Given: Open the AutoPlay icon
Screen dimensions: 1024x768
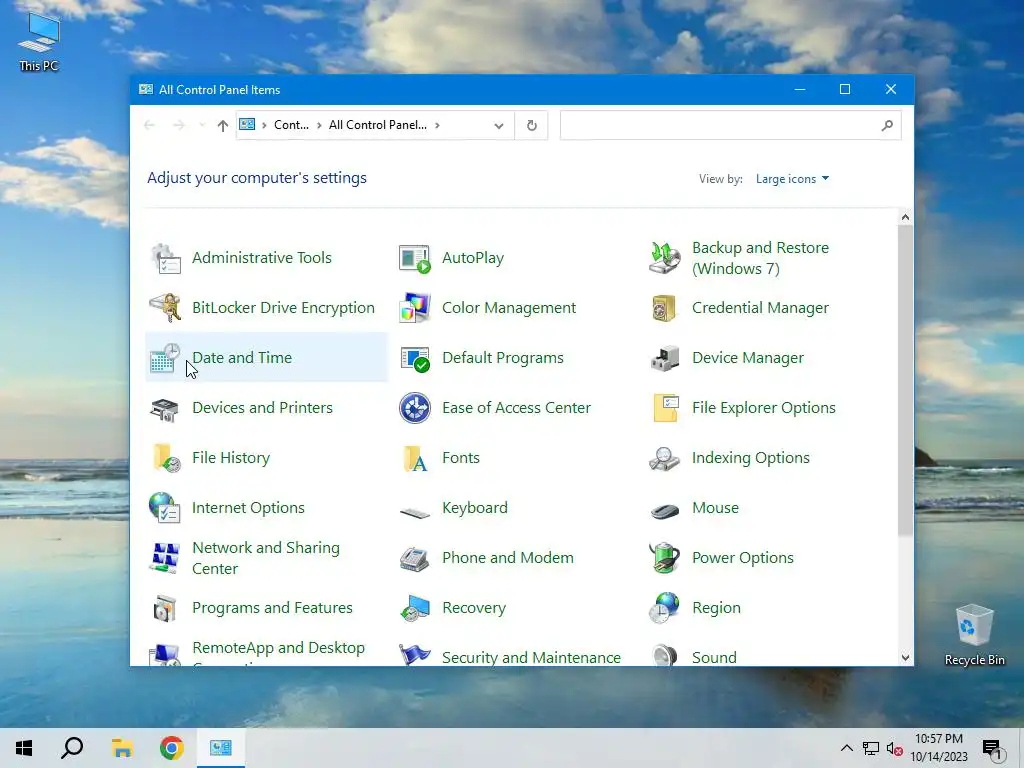Looking at the screenshot, I should click(415, 258).
